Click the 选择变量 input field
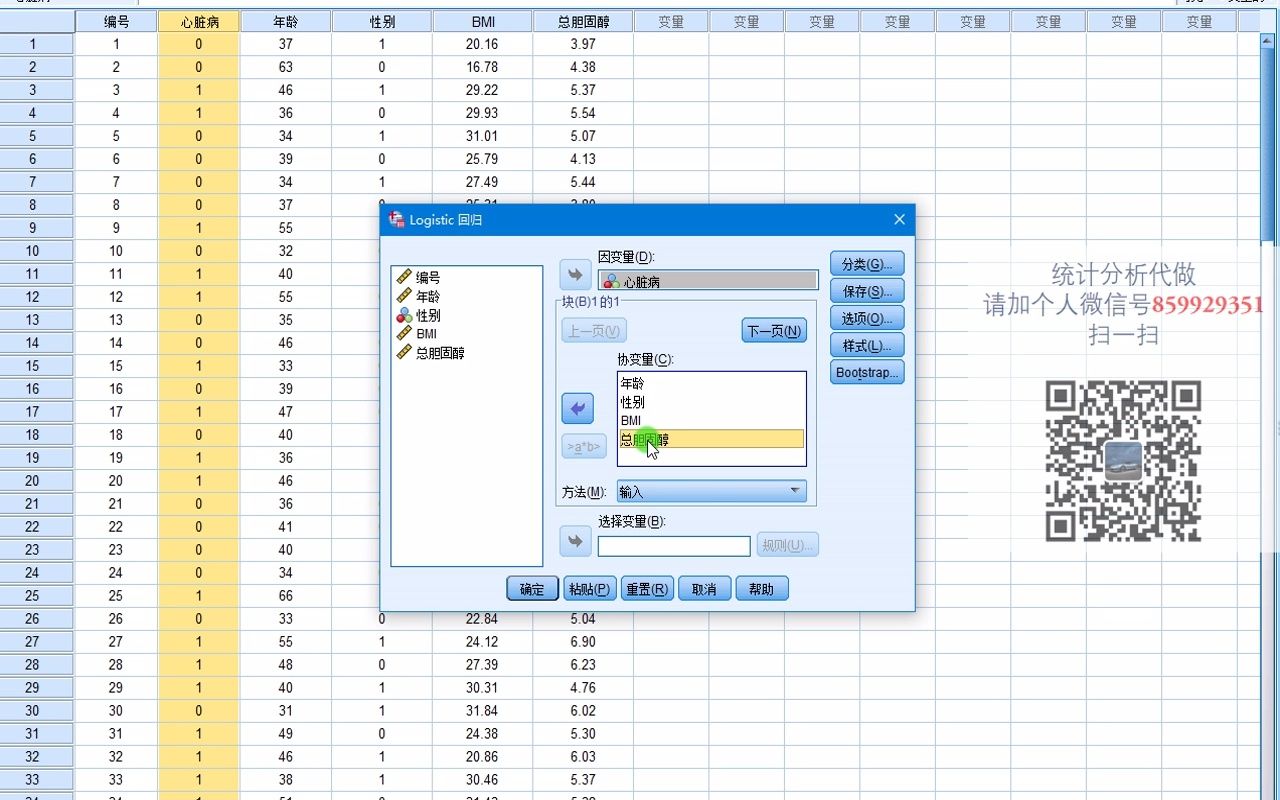The height and width of the screenshot is (800, 1280). point(674,546)
